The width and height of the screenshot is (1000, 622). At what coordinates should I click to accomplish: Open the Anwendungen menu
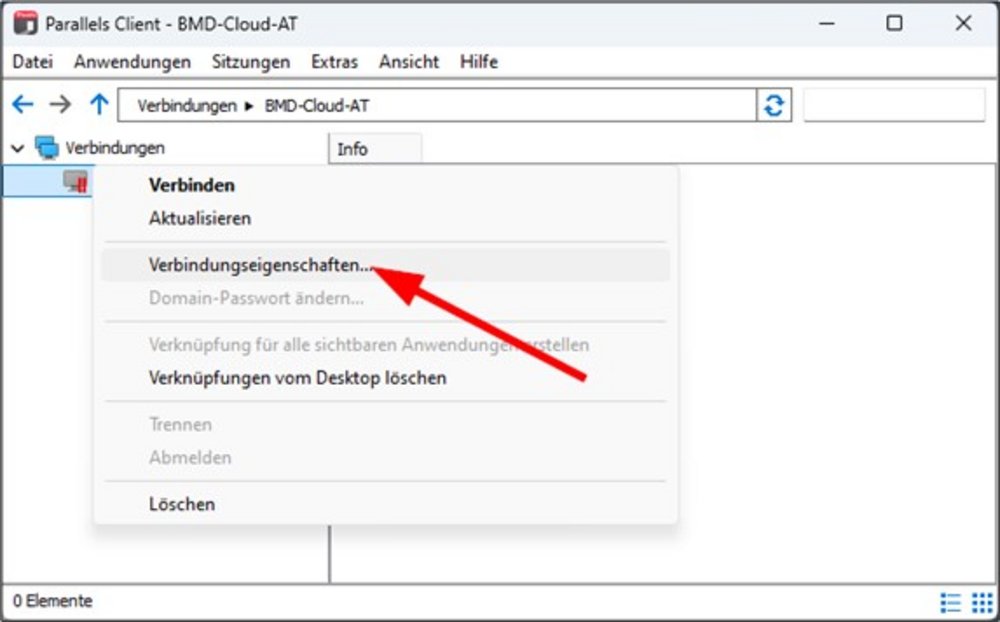132,62
